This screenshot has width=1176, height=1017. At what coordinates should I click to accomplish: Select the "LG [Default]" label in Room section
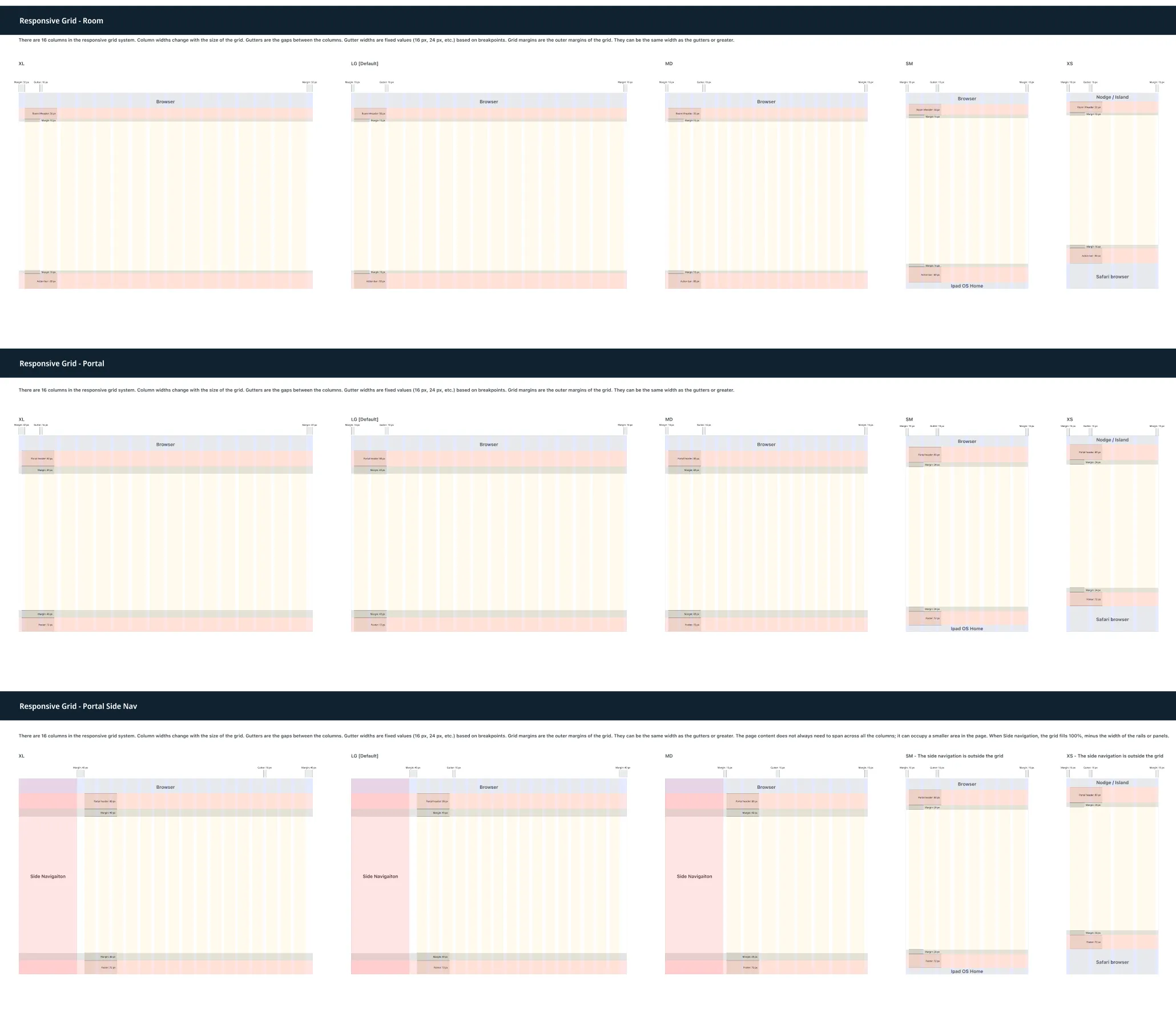[364, 63]
